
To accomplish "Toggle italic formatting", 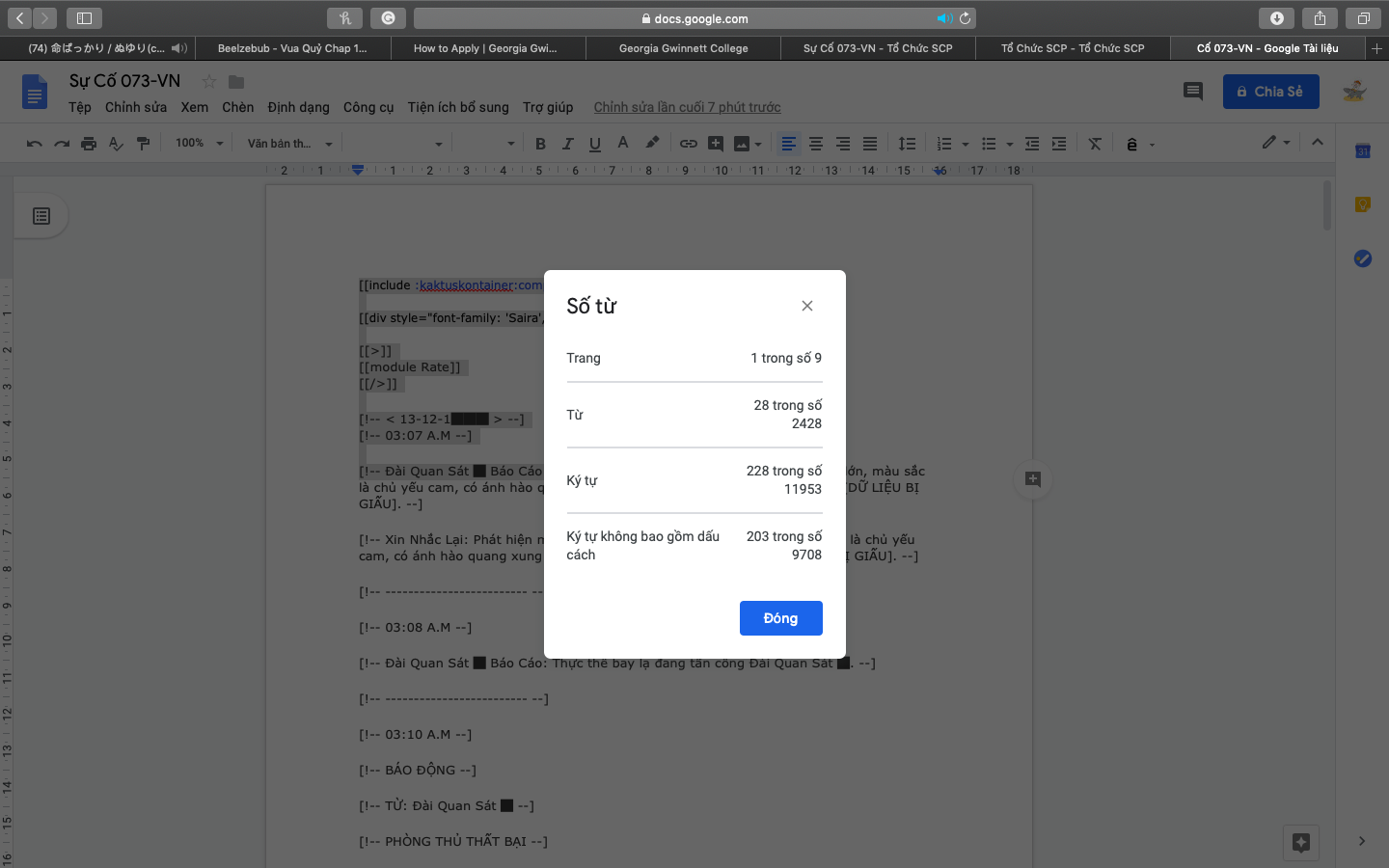I will 567,144.
